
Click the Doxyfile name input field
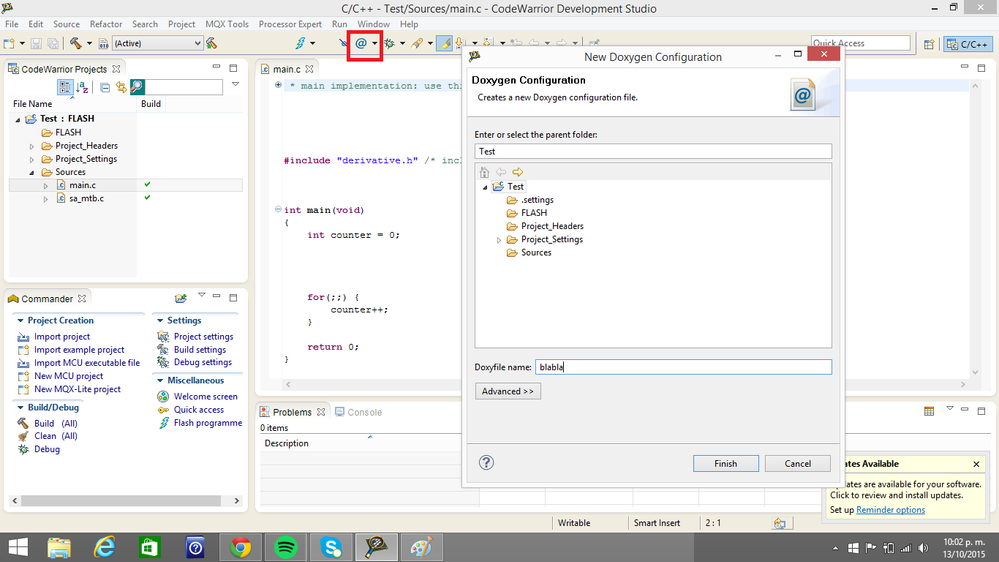(x=683, y=367)
